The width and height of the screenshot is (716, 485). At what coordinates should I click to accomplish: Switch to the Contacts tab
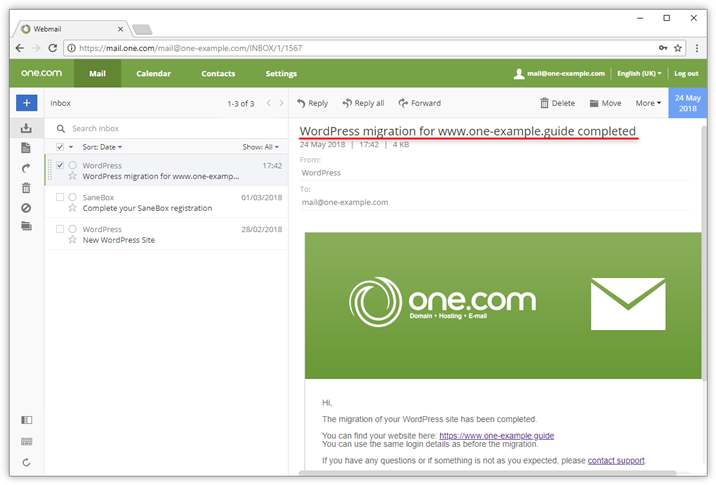coord(218,74)
